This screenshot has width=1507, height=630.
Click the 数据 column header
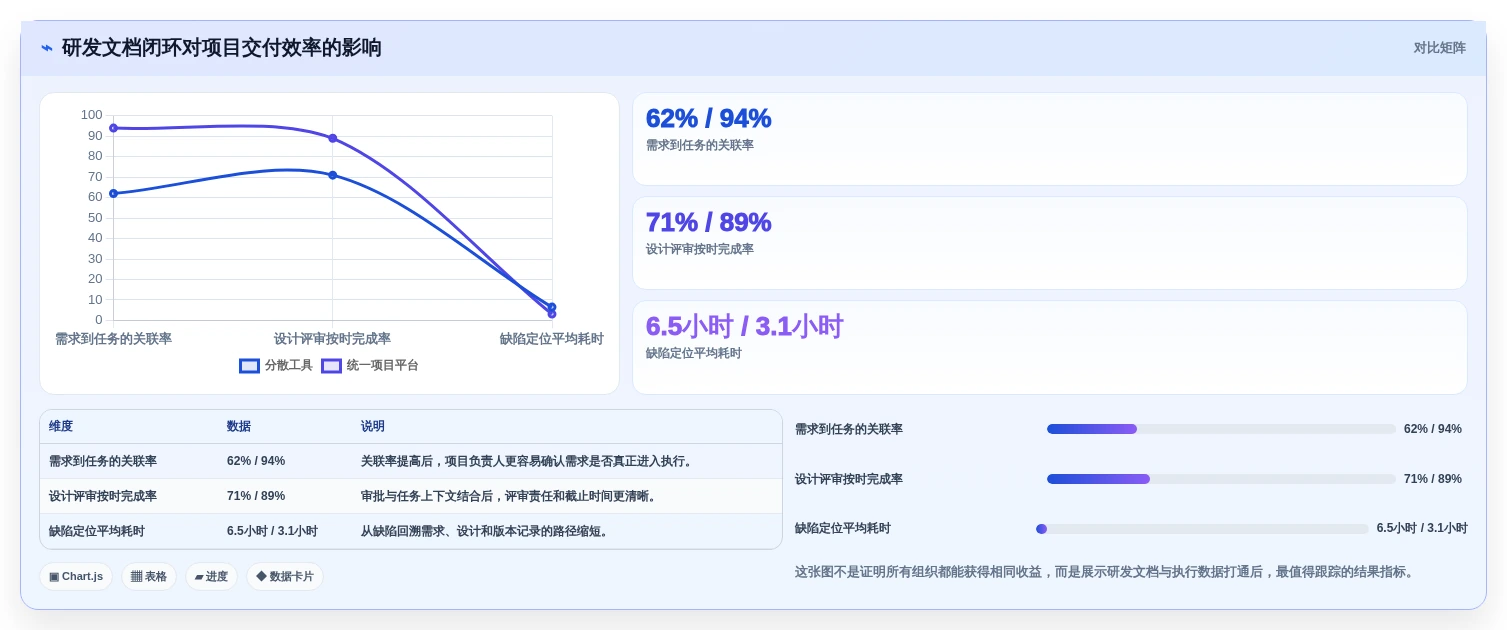[239, 426]
